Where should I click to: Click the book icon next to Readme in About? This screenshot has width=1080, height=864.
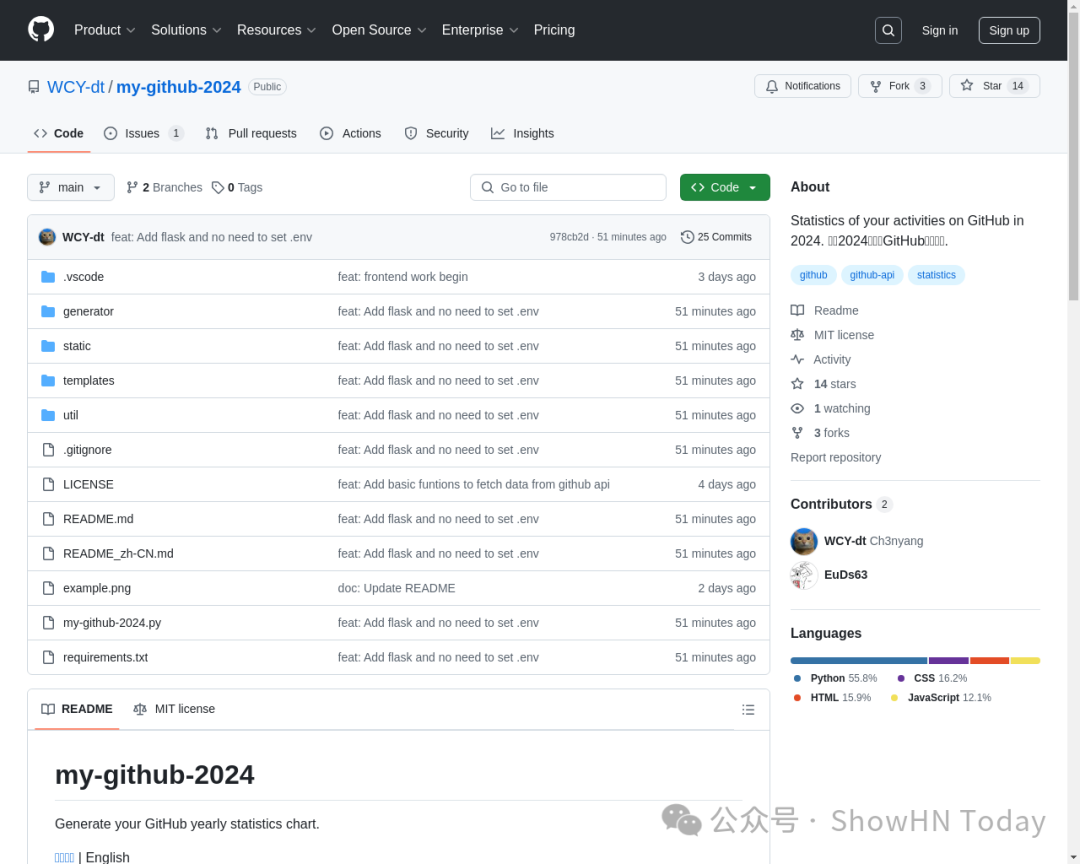797,311
